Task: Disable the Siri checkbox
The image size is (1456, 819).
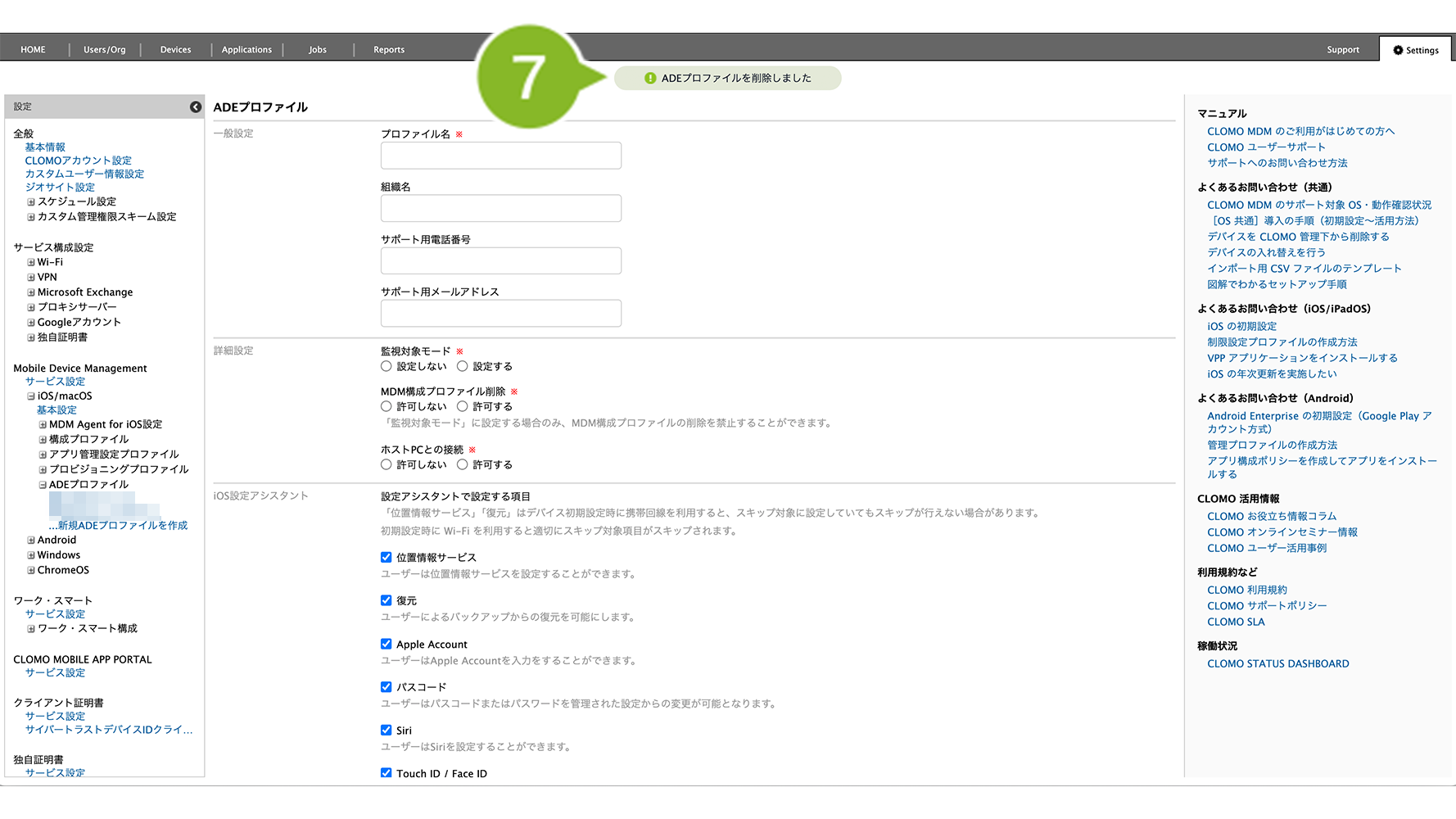Action: coord(386,730)
